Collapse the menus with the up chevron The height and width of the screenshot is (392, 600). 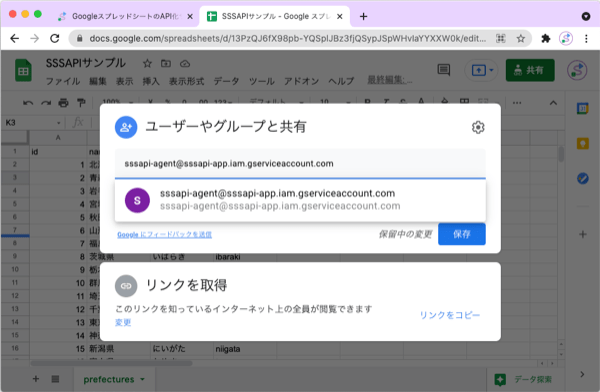tap(553, 103)
